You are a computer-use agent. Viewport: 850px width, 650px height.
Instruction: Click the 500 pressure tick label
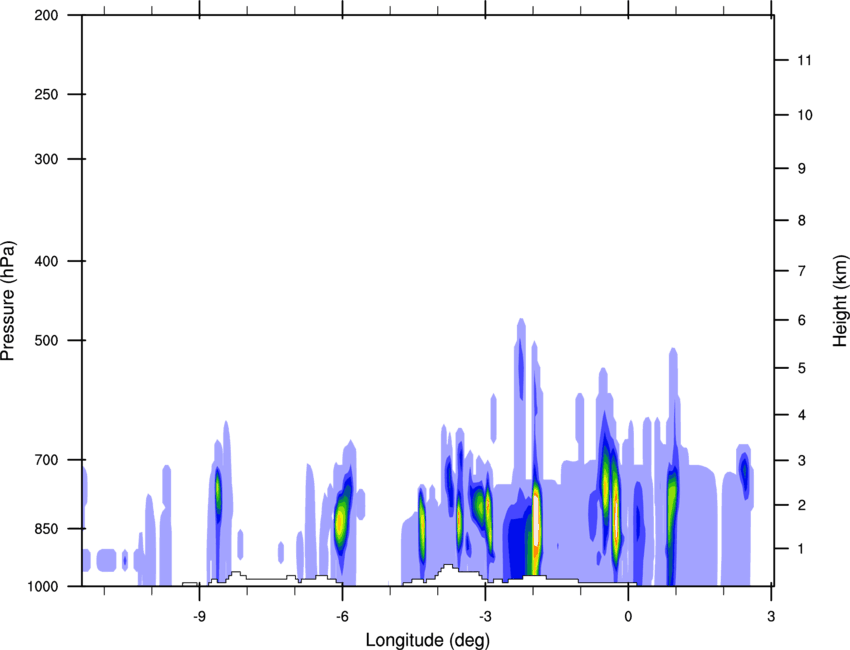click(x=46, y=340)
